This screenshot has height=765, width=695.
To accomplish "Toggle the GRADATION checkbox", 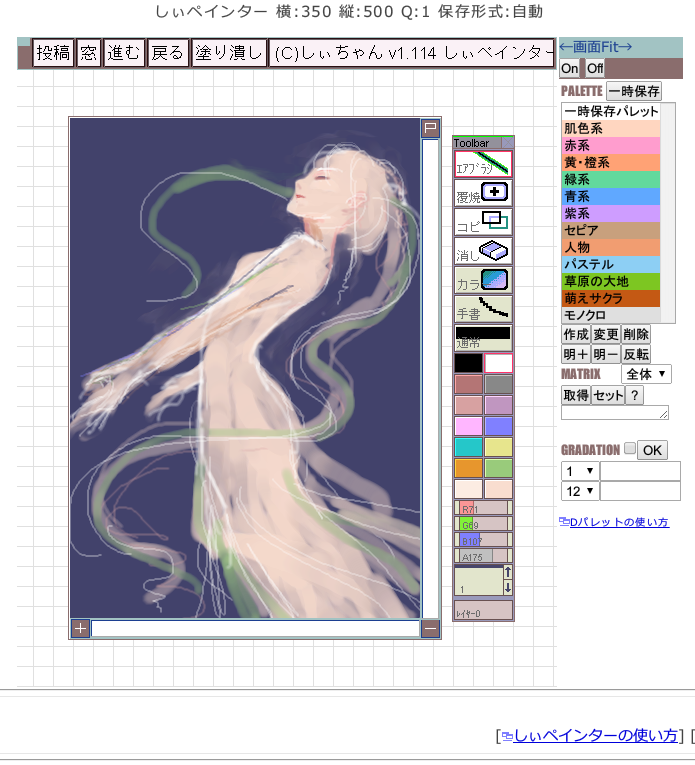I will click(x=630, y=448).
